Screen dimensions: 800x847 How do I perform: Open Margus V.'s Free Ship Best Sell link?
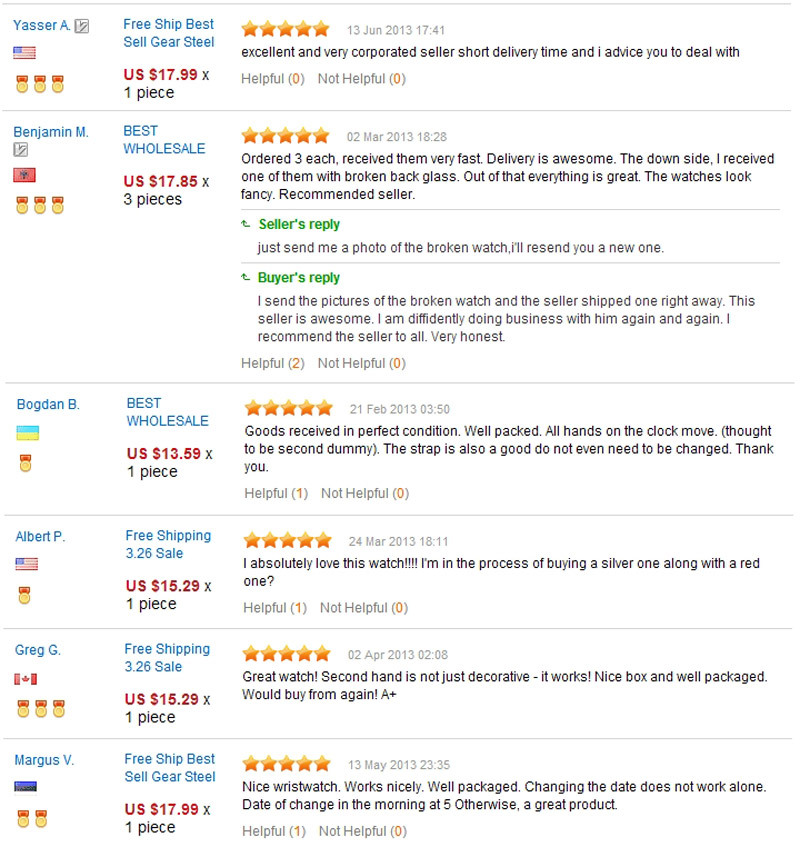click(170, 768)
